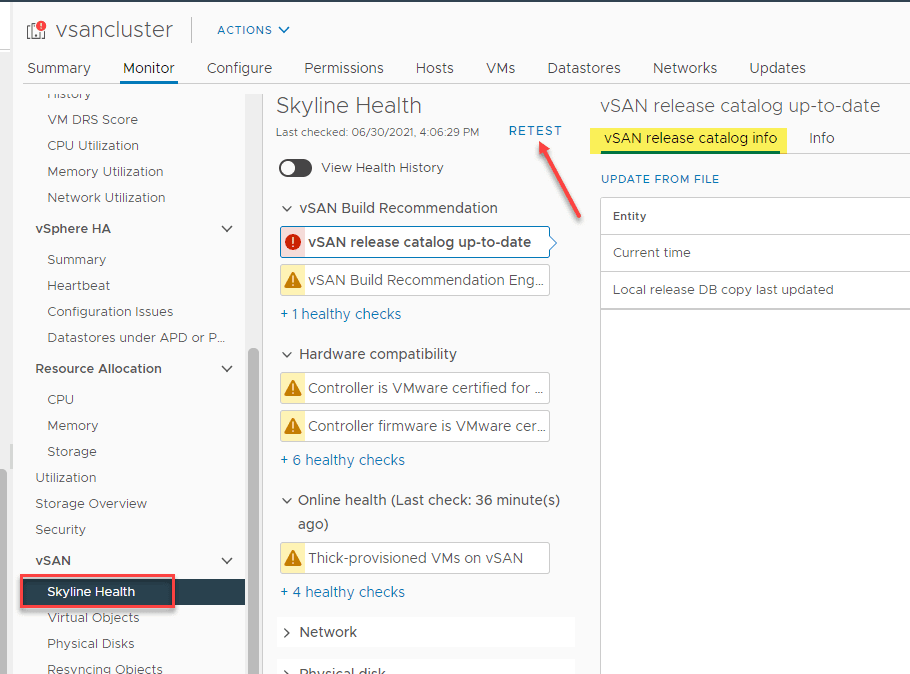Screen dimensions: 910x674
Task: Open Resource Allocation Storage item
Action: pyautogui.click(x=72, y=452)
